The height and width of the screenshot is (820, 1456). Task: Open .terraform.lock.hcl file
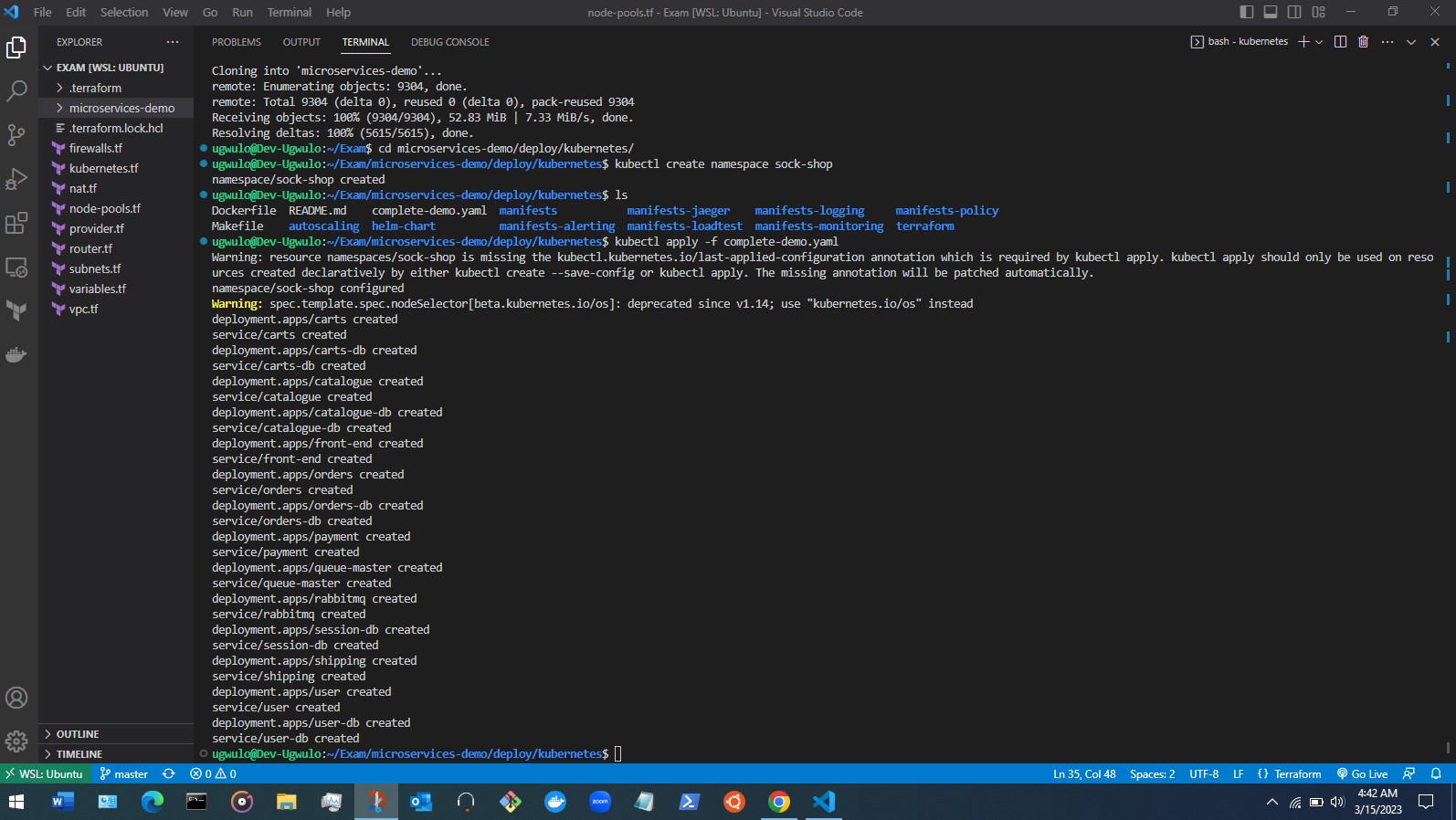point(116,128)
